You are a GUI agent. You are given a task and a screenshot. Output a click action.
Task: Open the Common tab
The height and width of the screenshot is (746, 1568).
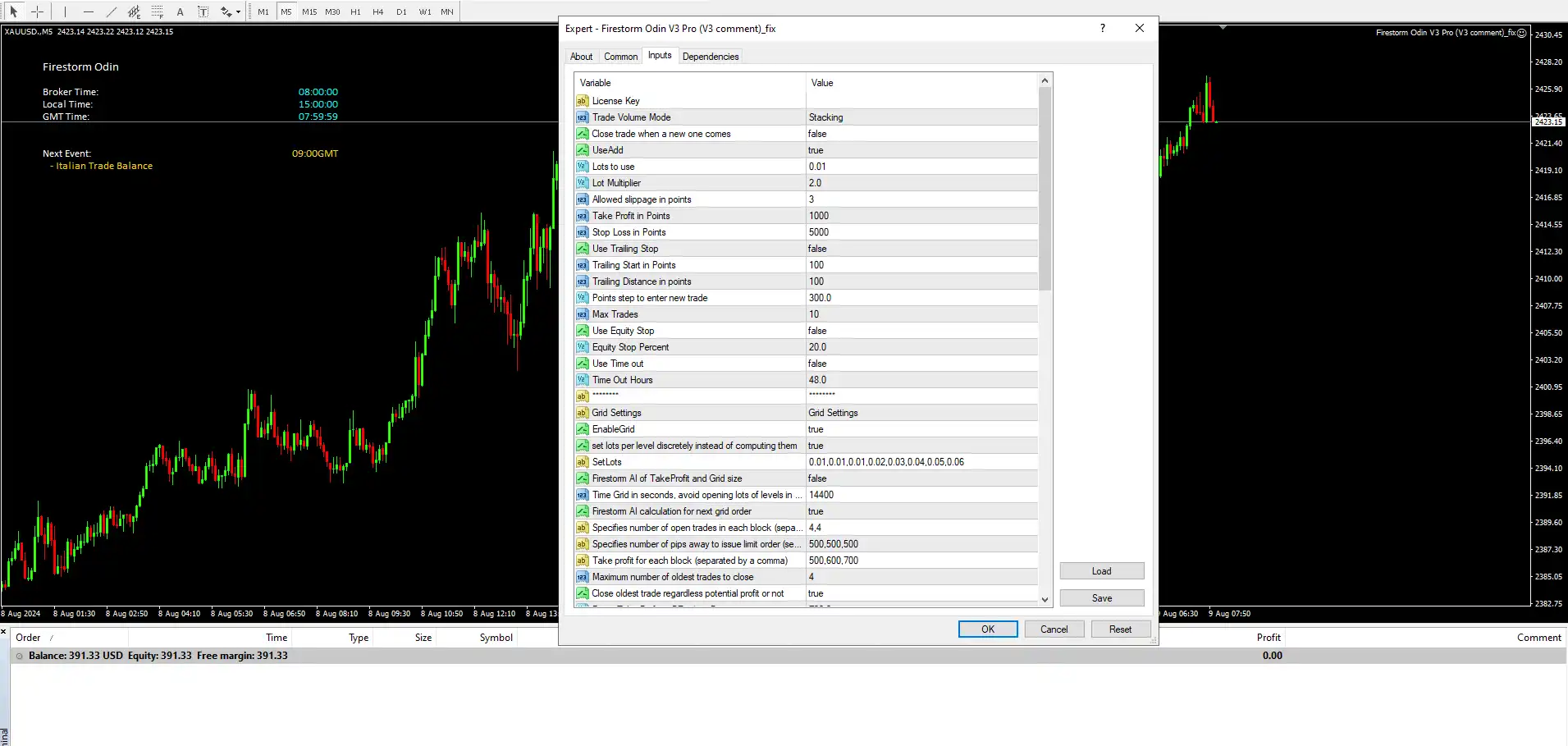620,57
